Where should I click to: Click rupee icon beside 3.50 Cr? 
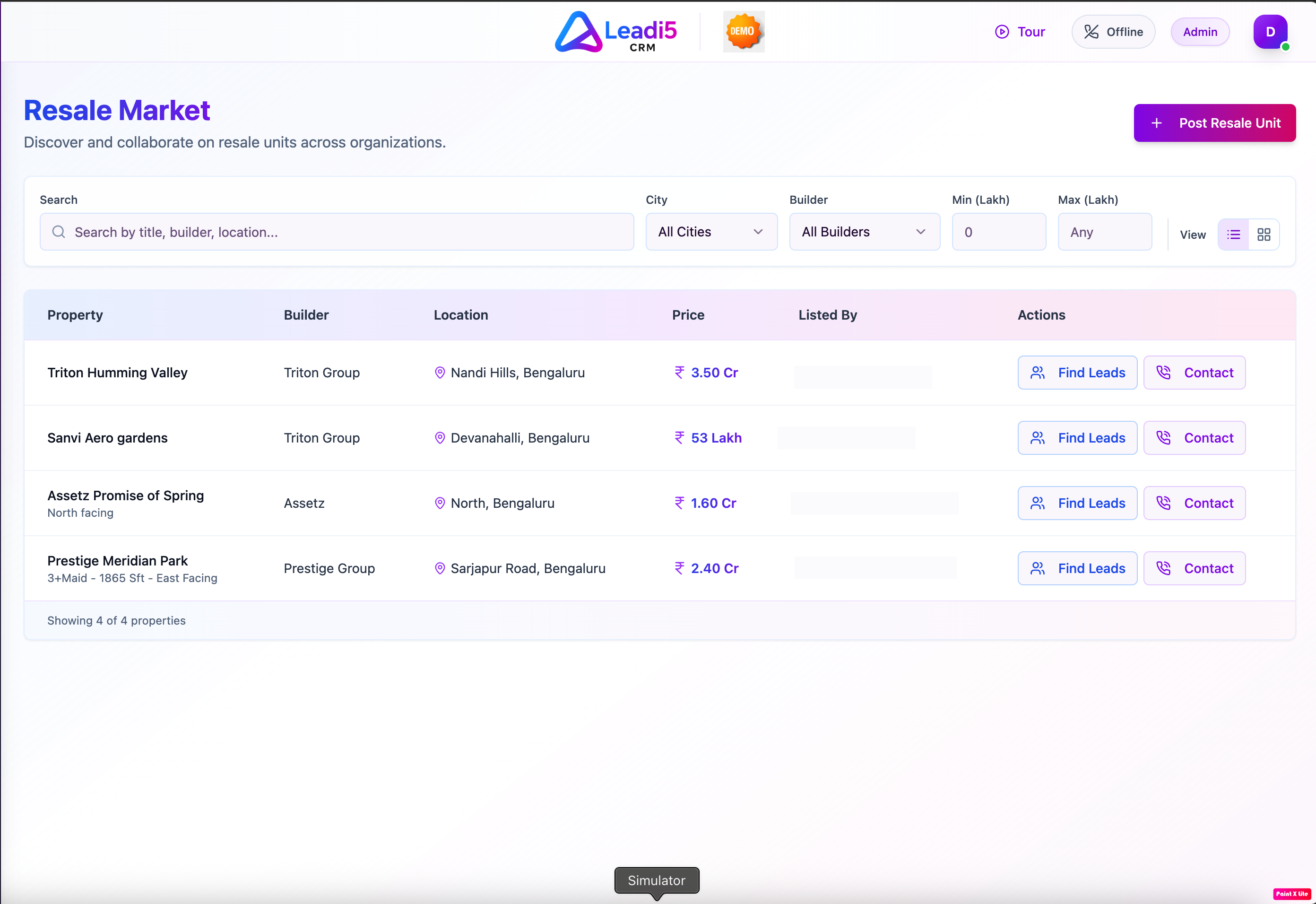[679, 372]
